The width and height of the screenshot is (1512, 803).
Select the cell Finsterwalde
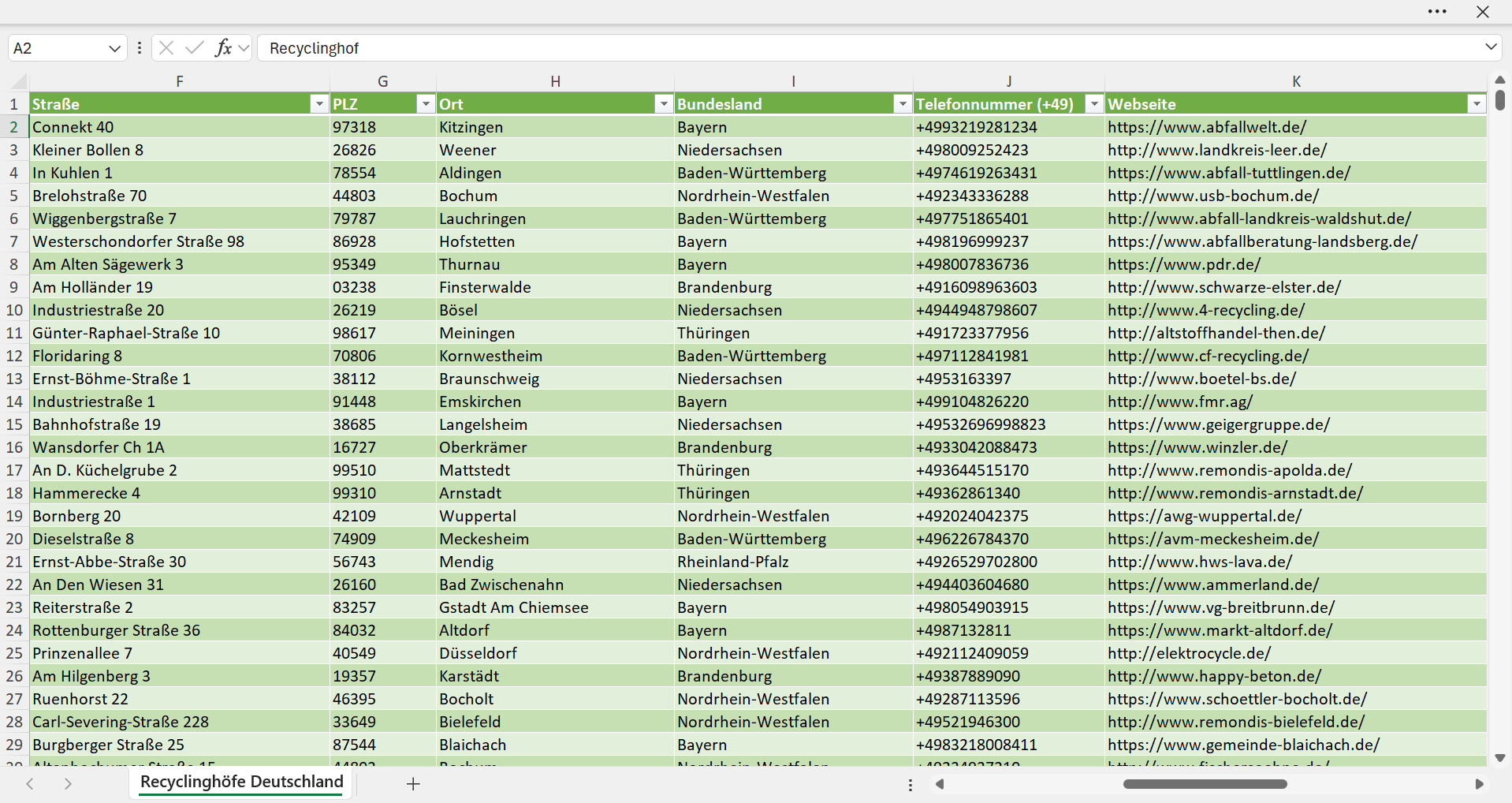tap(555, 287)
